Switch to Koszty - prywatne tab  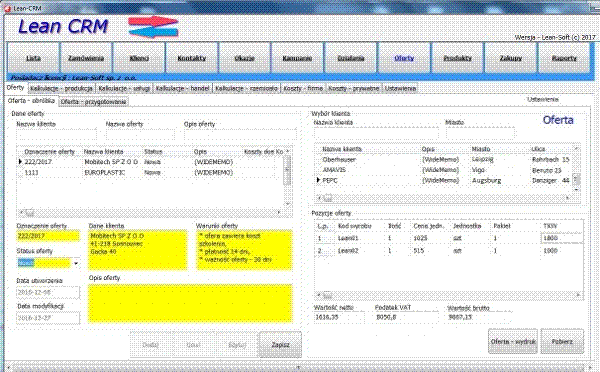tap(354, 88)
